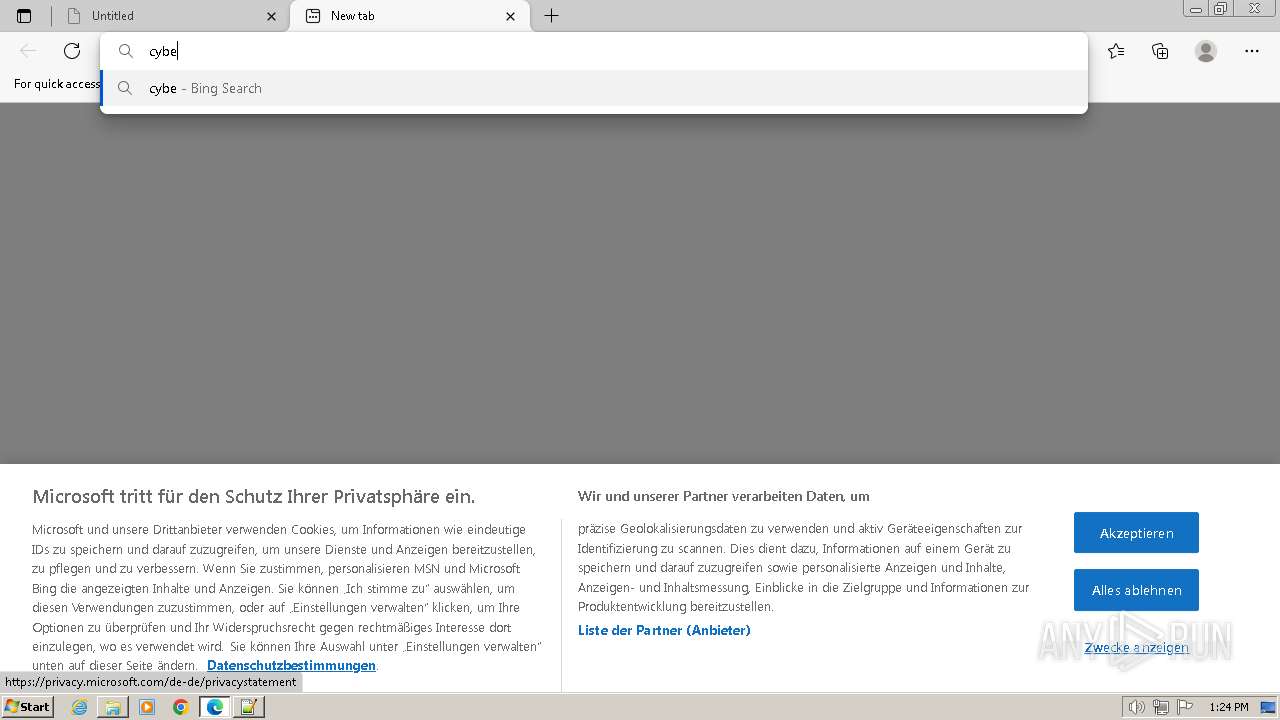Image resolution: width=1280 pixels, height=720 pixels.
Task: Click the search icon in address bar
Action: point(126,51)
